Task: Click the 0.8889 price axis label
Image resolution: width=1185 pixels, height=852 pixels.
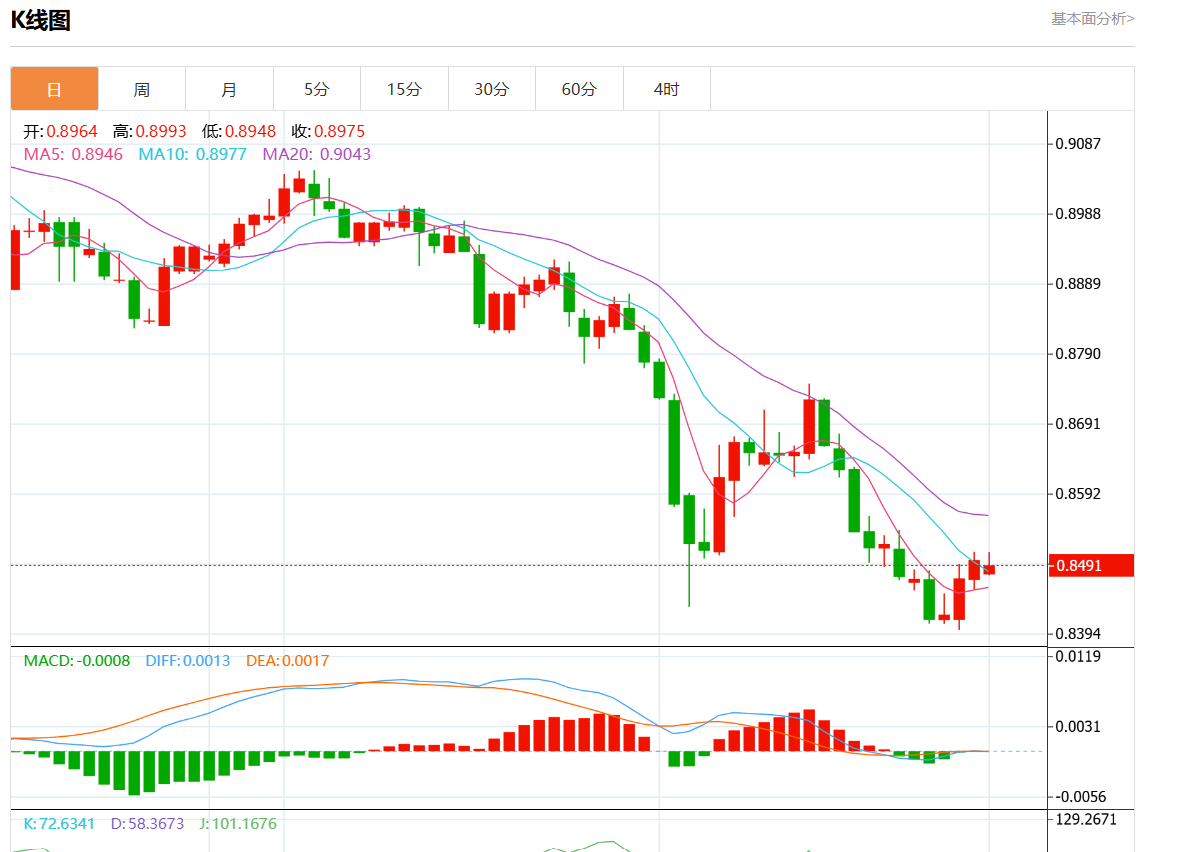Action: (x=1078, y=283)
